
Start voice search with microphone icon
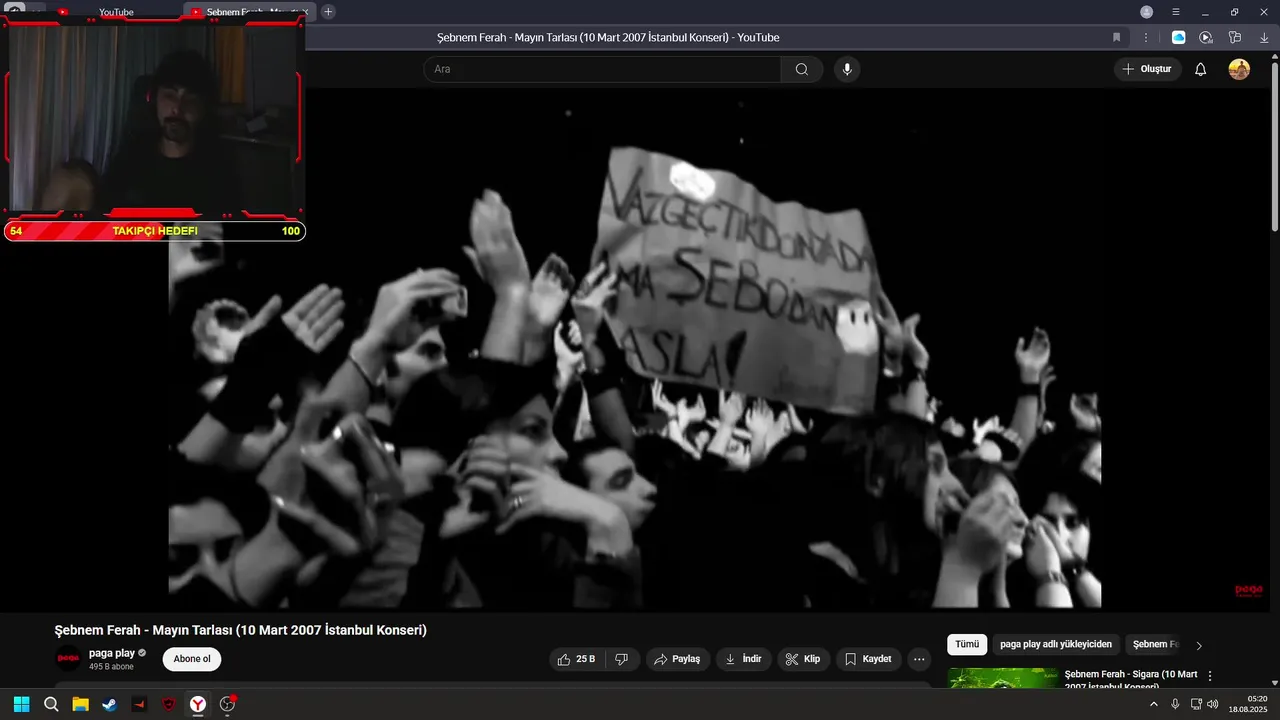847,69
